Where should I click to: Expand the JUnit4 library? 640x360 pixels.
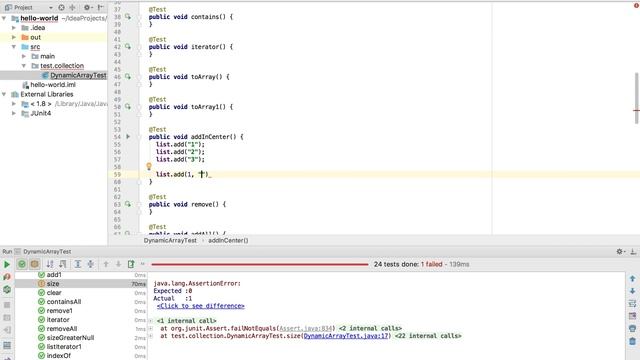pyautogui.click(x=14, y=113)
